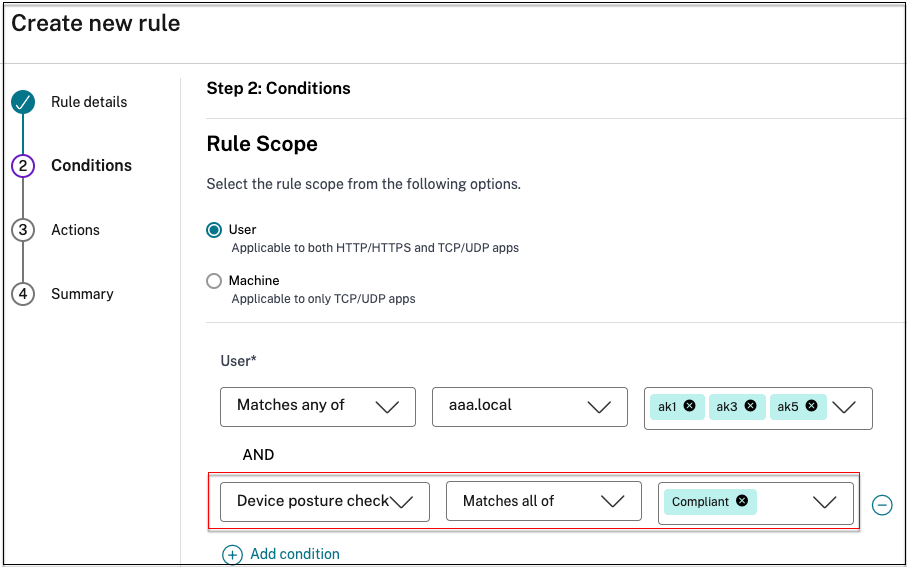Go to the Conditions step
Image resolution: width=907 pixels, height=567 pixels.
(x=91, y=166)
